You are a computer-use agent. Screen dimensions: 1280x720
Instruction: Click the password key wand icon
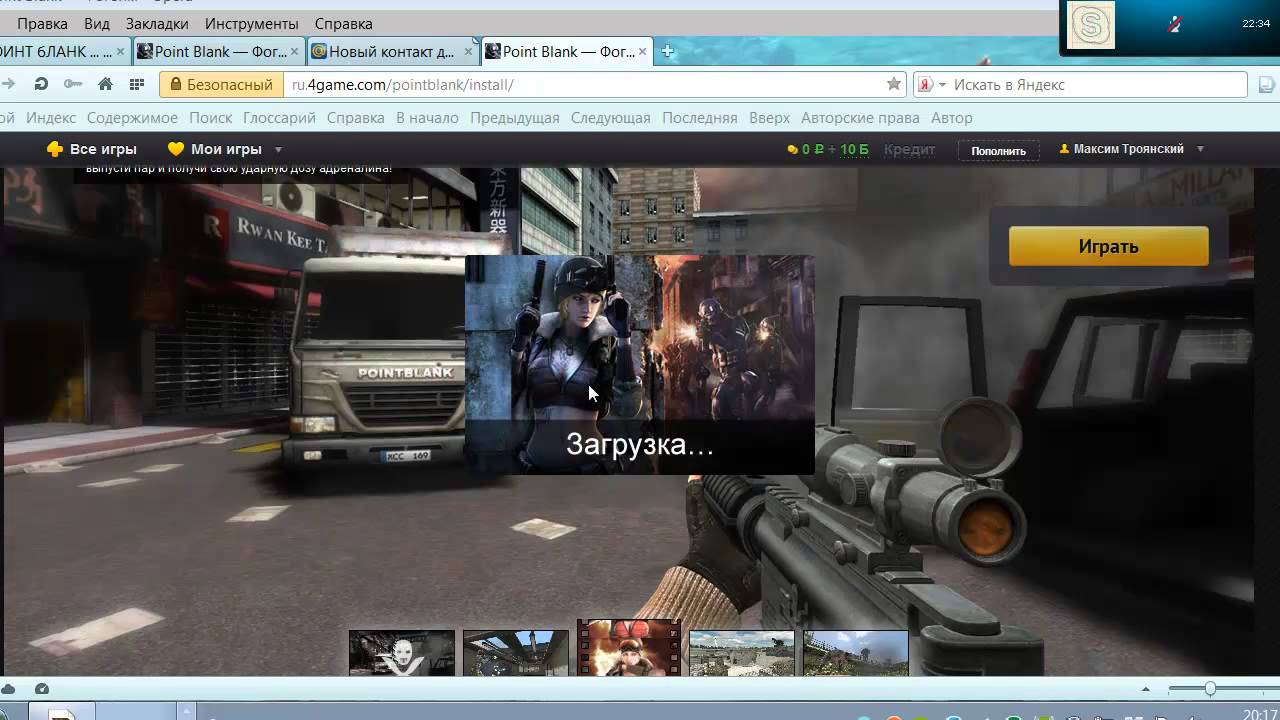(x=72, y=84)
